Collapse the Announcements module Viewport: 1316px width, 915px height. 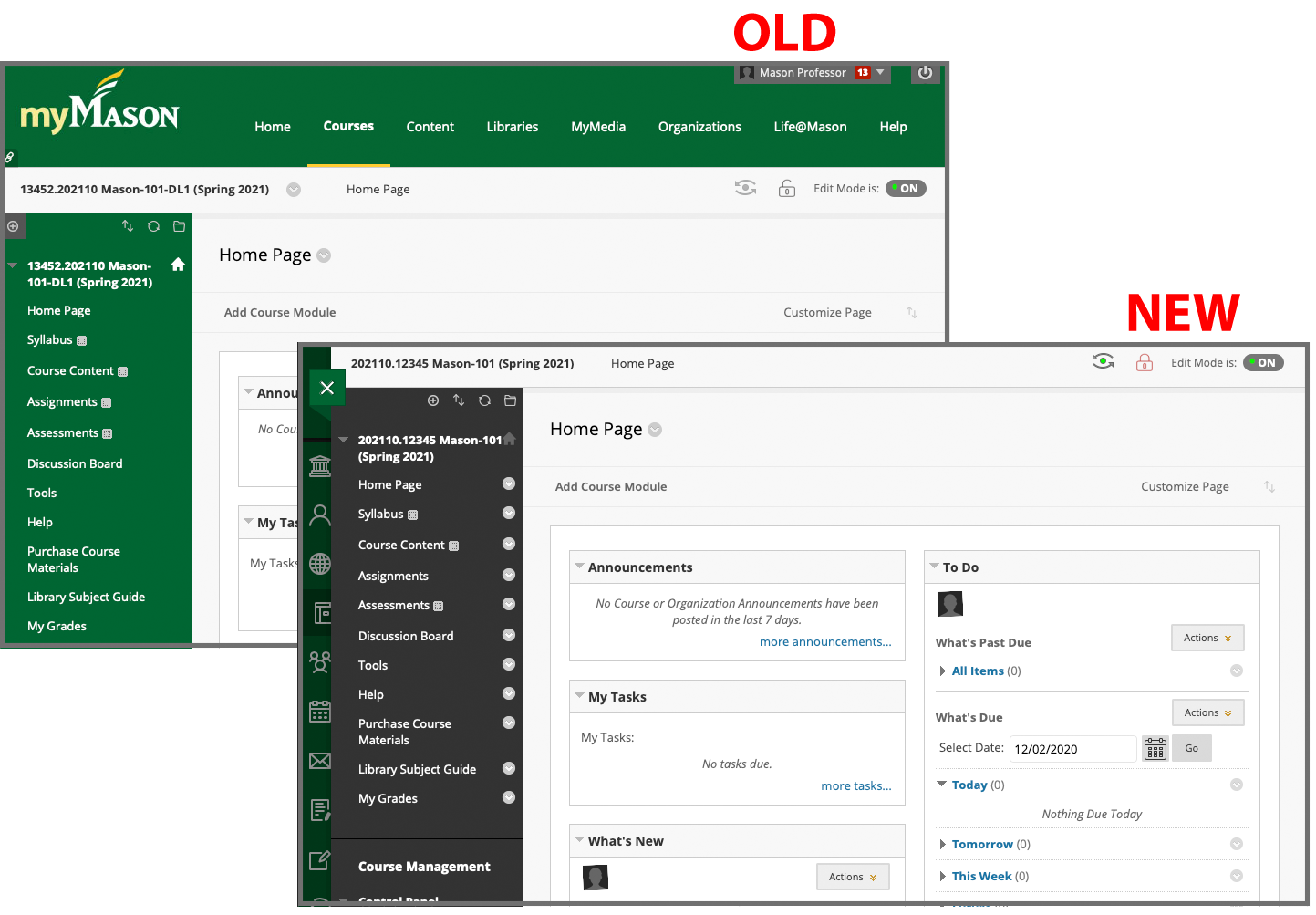tap(579, 567)
